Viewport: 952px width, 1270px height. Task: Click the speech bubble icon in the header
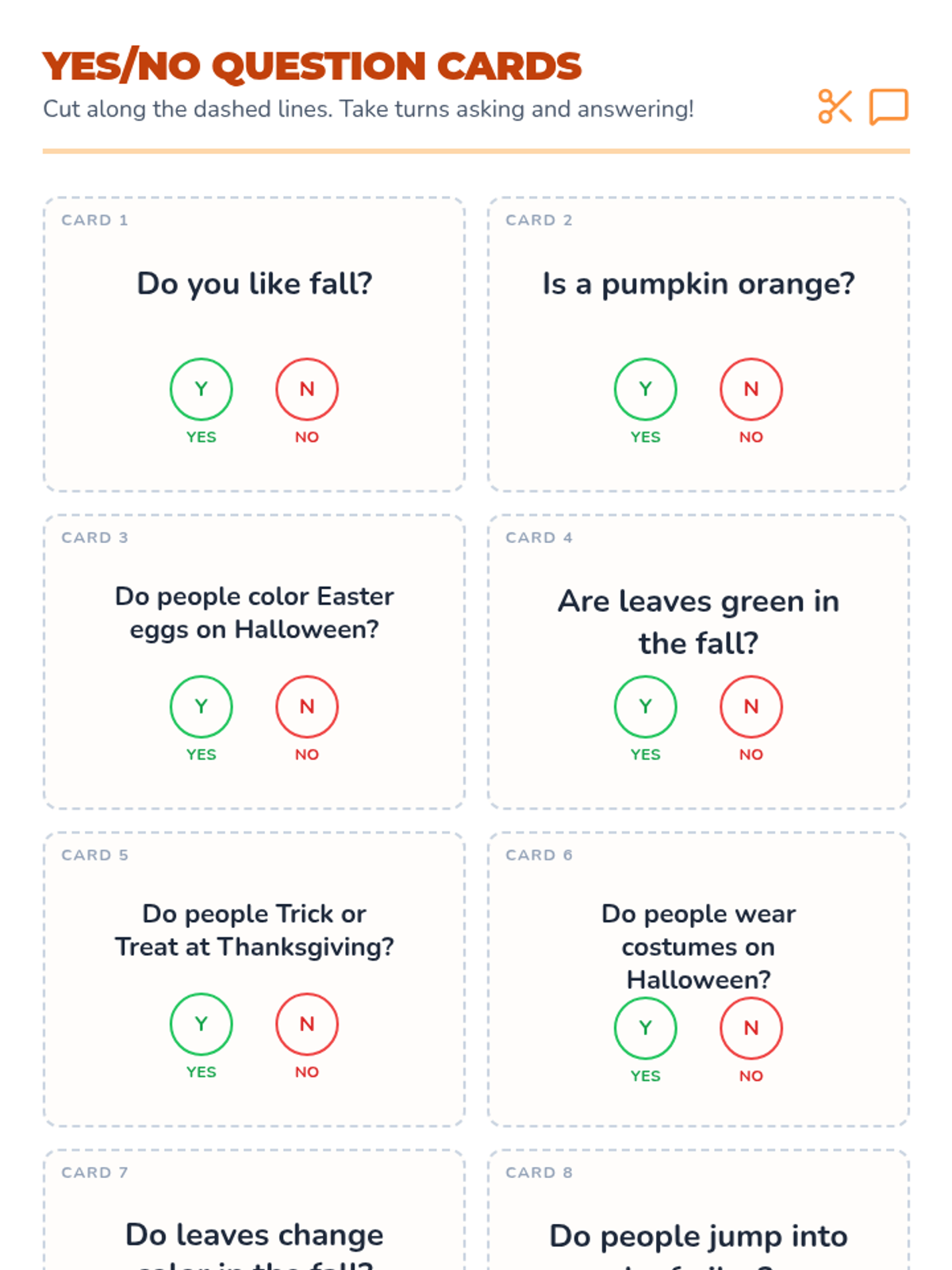[x=889, y=107]
